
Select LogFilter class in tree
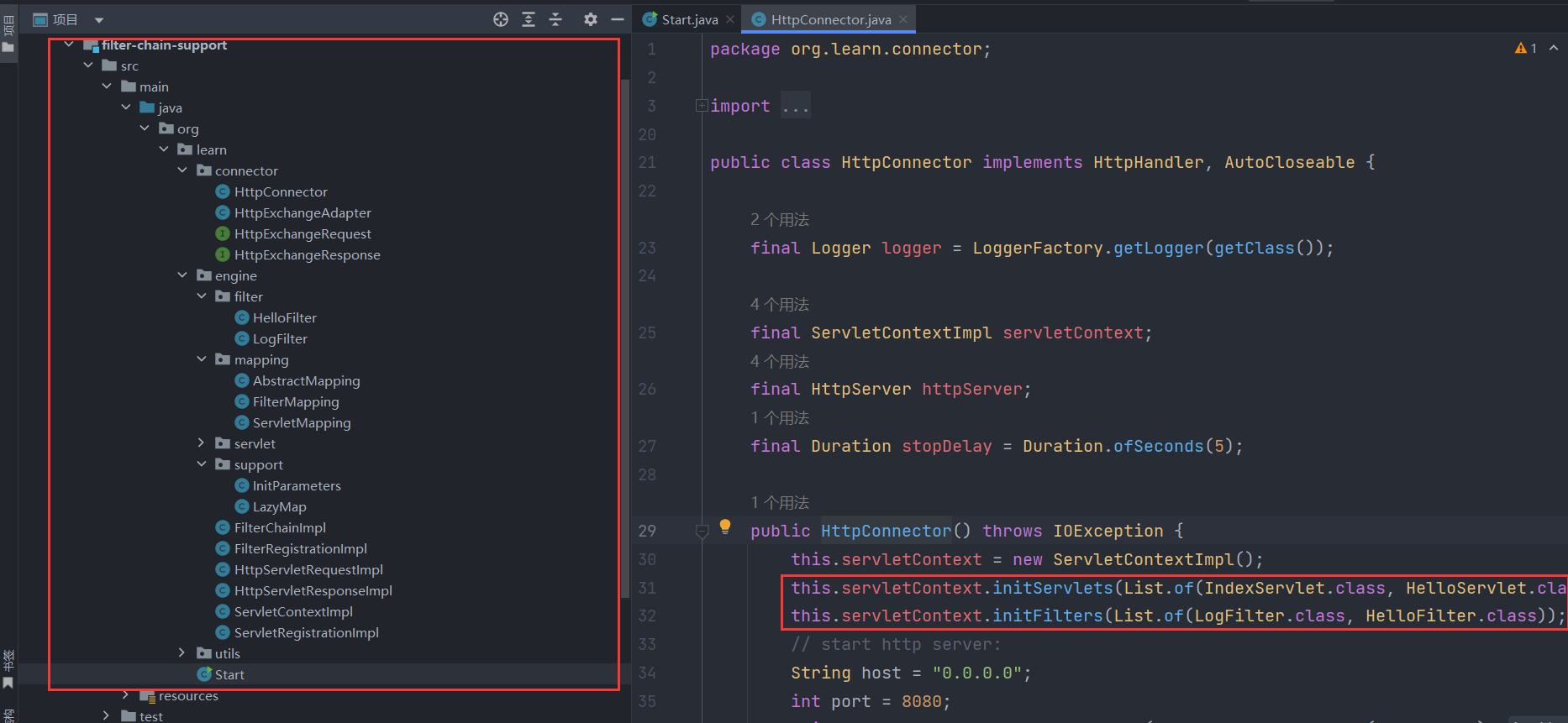pos(280,338)
